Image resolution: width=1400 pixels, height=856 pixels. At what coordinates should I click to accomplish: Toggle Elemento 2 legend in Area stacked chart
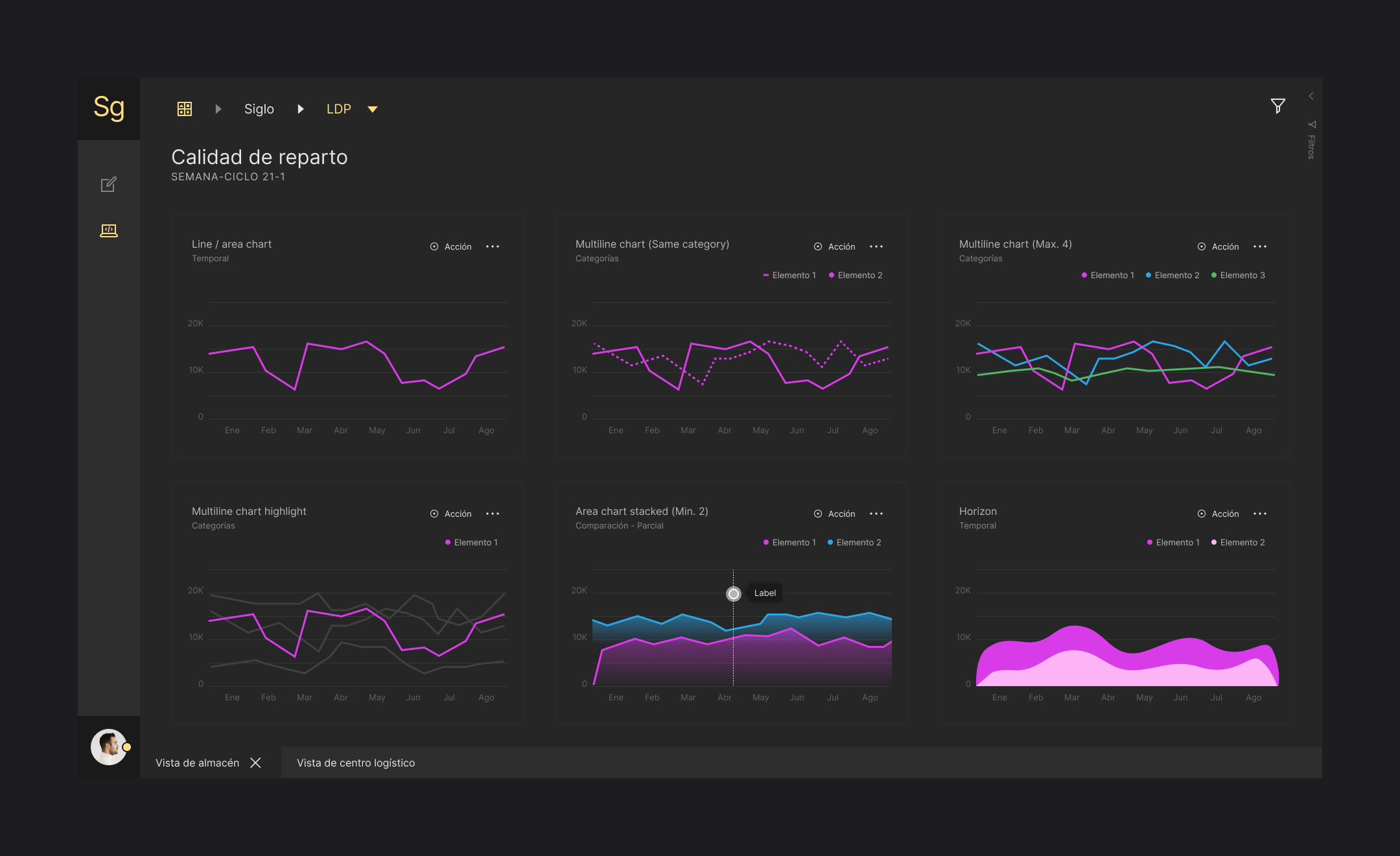(854, 542)
